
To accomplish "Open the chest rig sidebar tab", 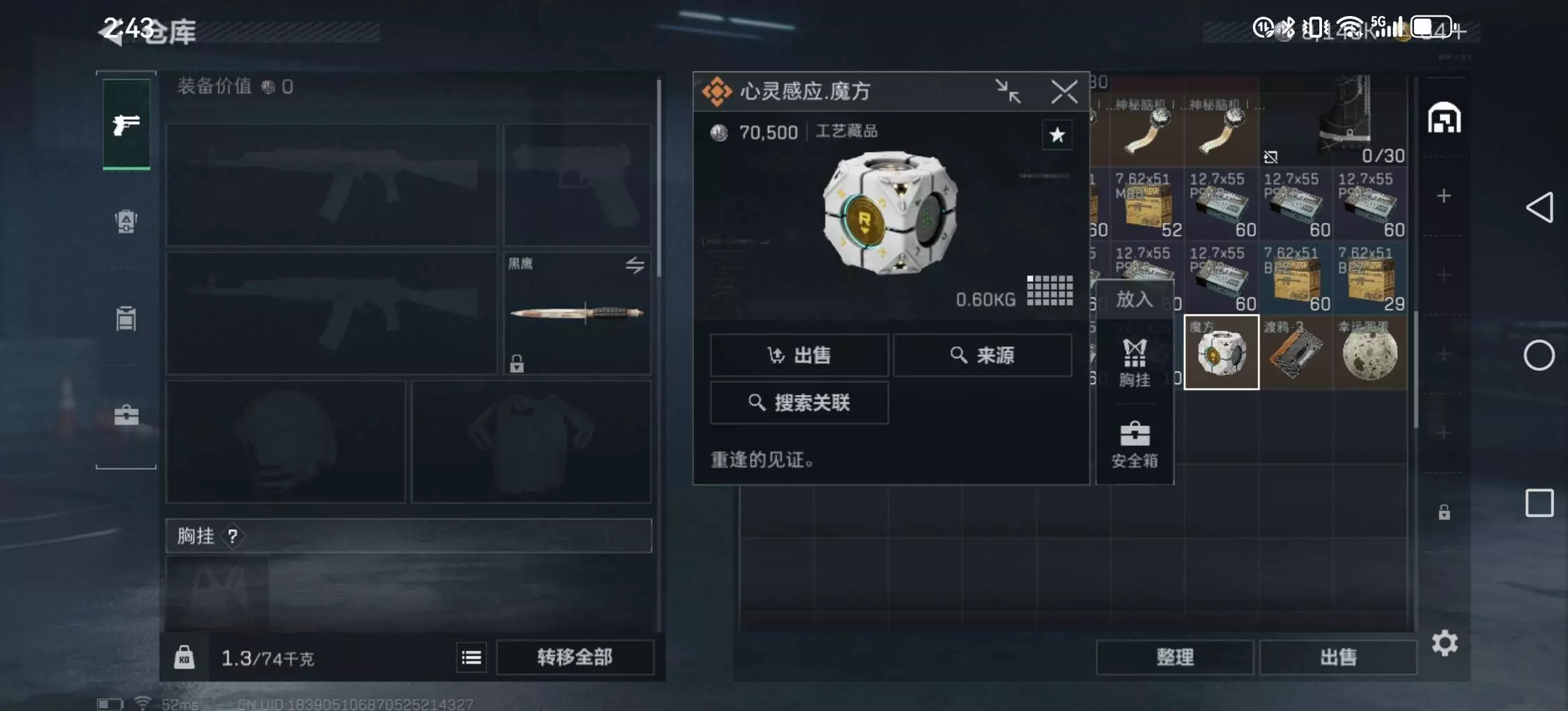I will click(x=126, y=318).
